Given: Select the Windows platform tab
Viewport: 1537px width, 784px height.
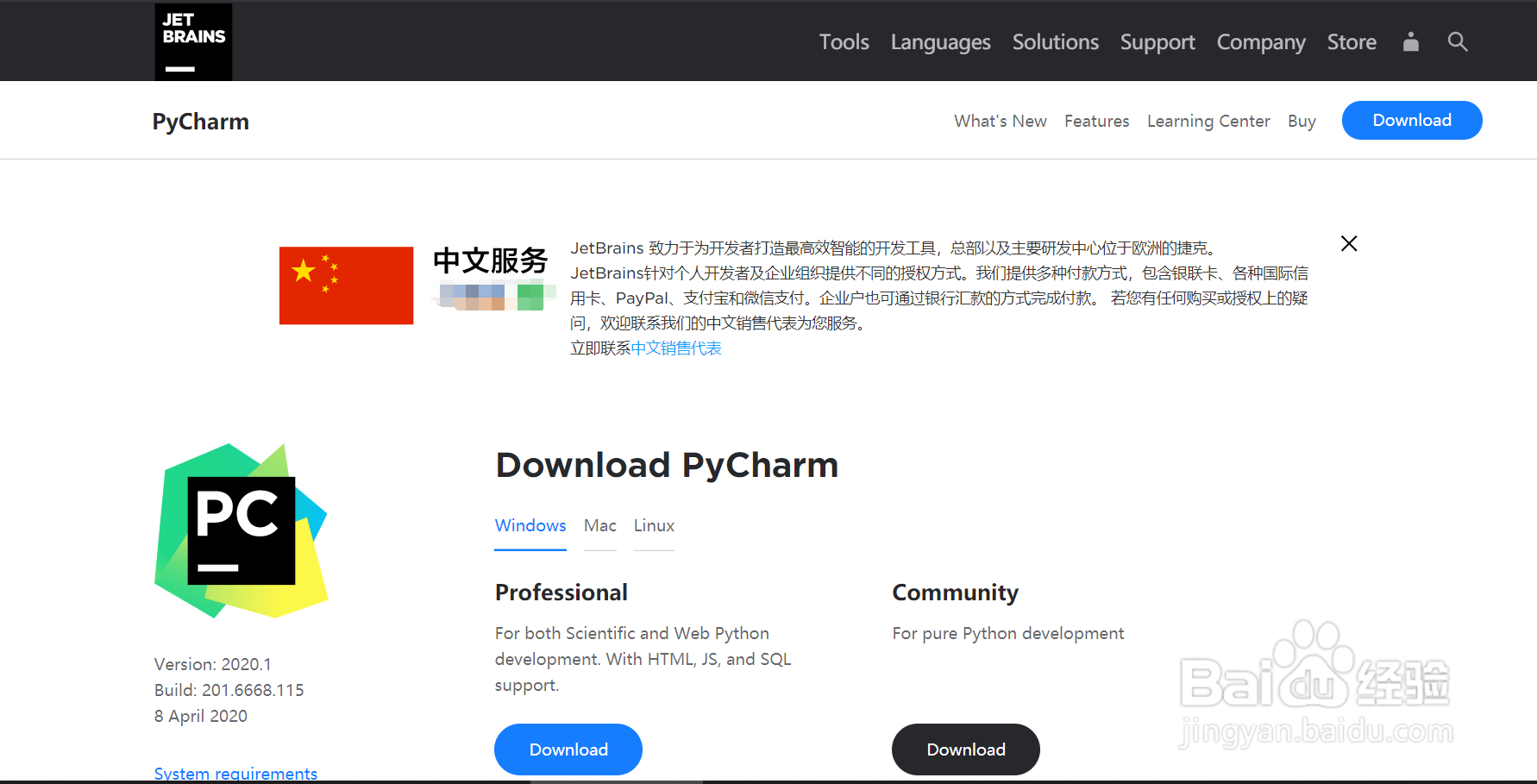Looking at the screenshot, I should click(530, 525).
